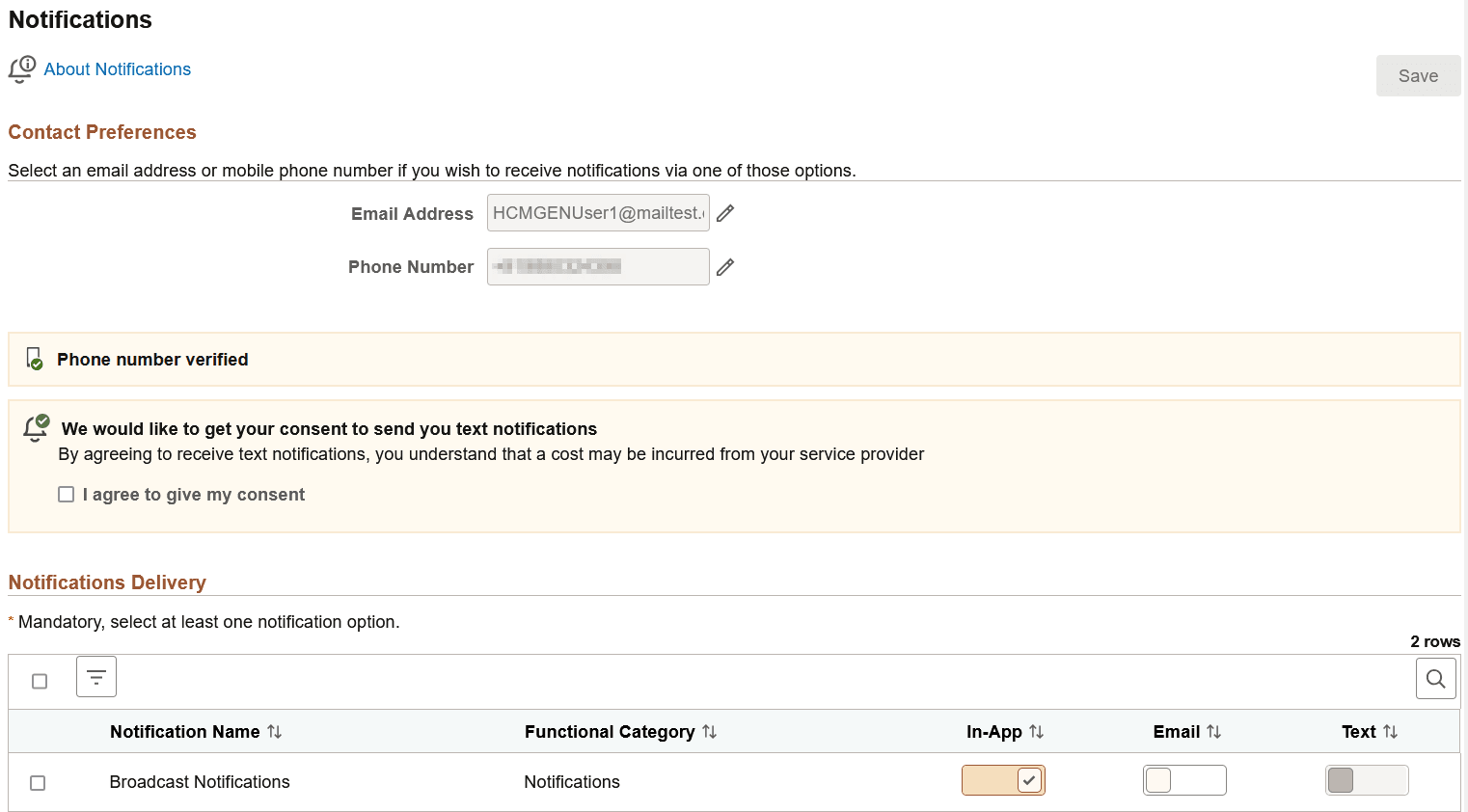The width and height of the screenshot is (1468, 812).
Task: Open the grid filter options
Action: (x=95, y=677)
